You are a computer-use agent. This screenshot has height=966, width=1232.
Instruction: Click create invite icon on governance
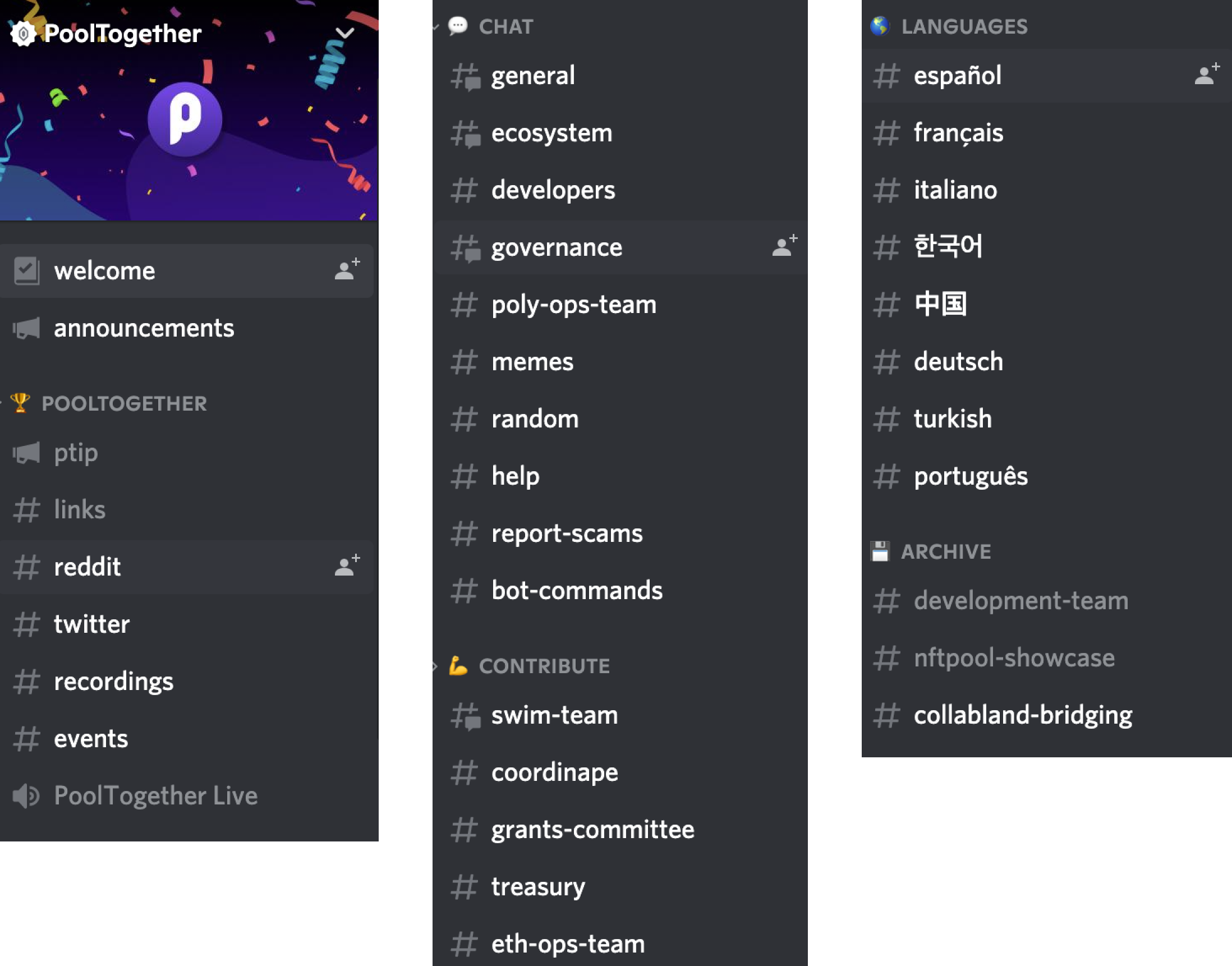point(784,246)
